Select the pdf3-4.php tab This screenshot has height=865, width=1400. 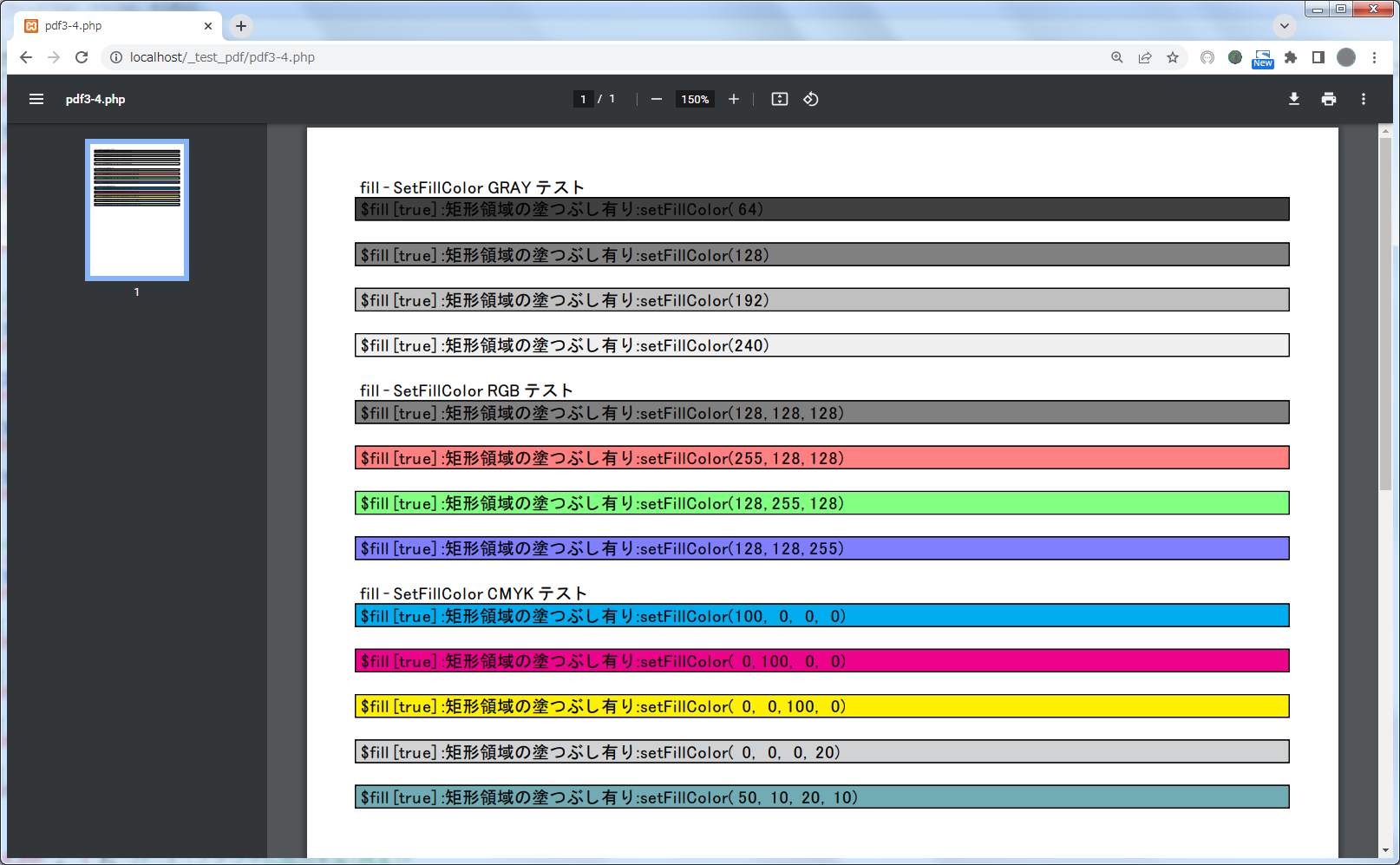[118, 26]
